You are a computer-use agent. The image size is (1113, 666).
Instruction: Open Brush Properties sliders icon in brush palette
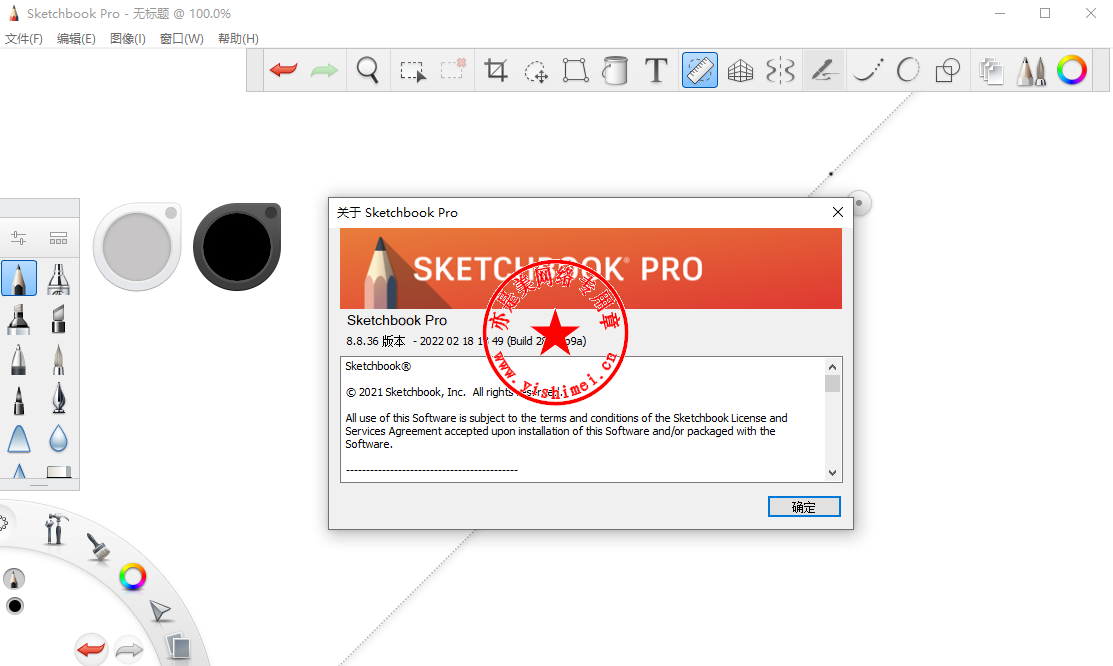click(19, 238)
